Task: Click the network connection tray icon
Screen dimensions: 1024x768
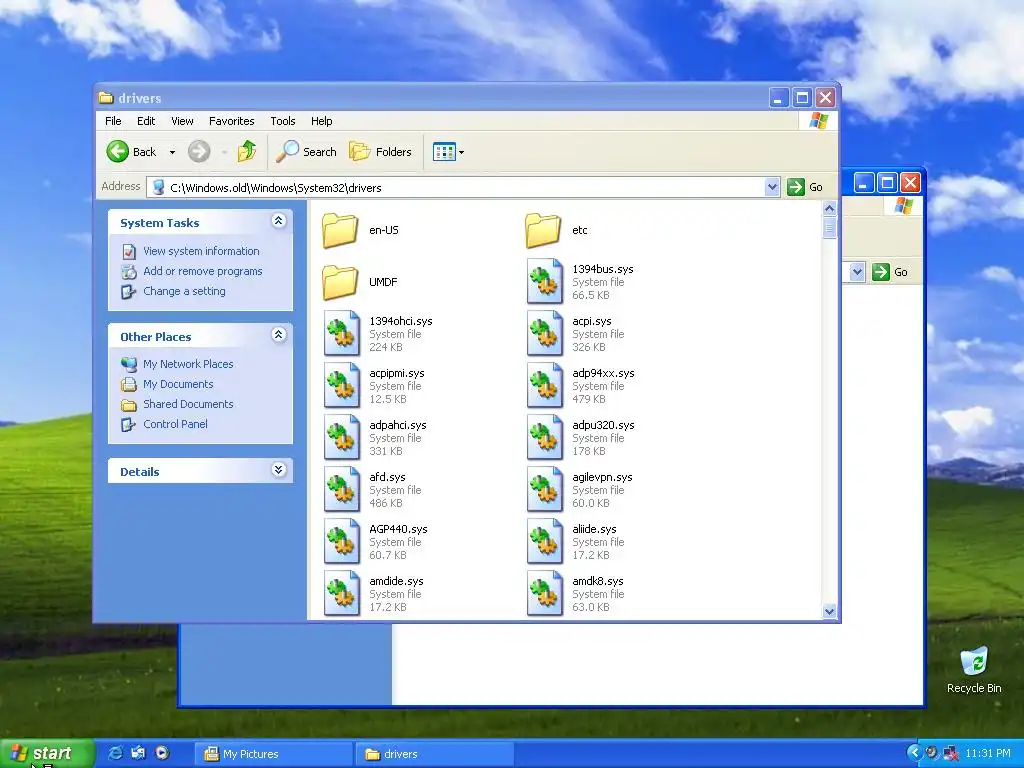Action: [x=950, y=753]
